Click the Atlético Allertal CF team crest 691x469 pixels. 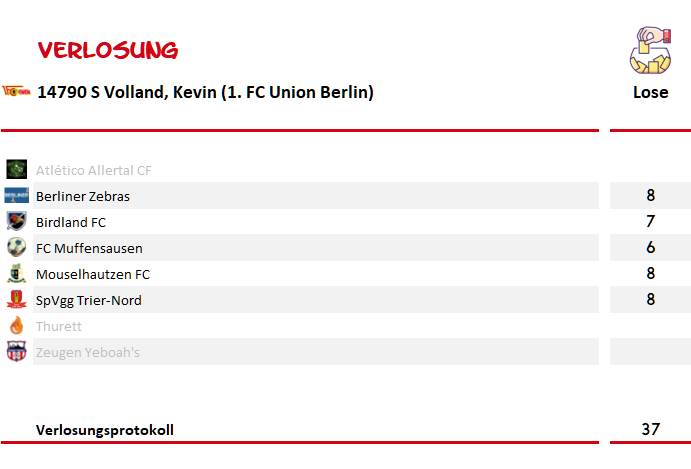16,169
